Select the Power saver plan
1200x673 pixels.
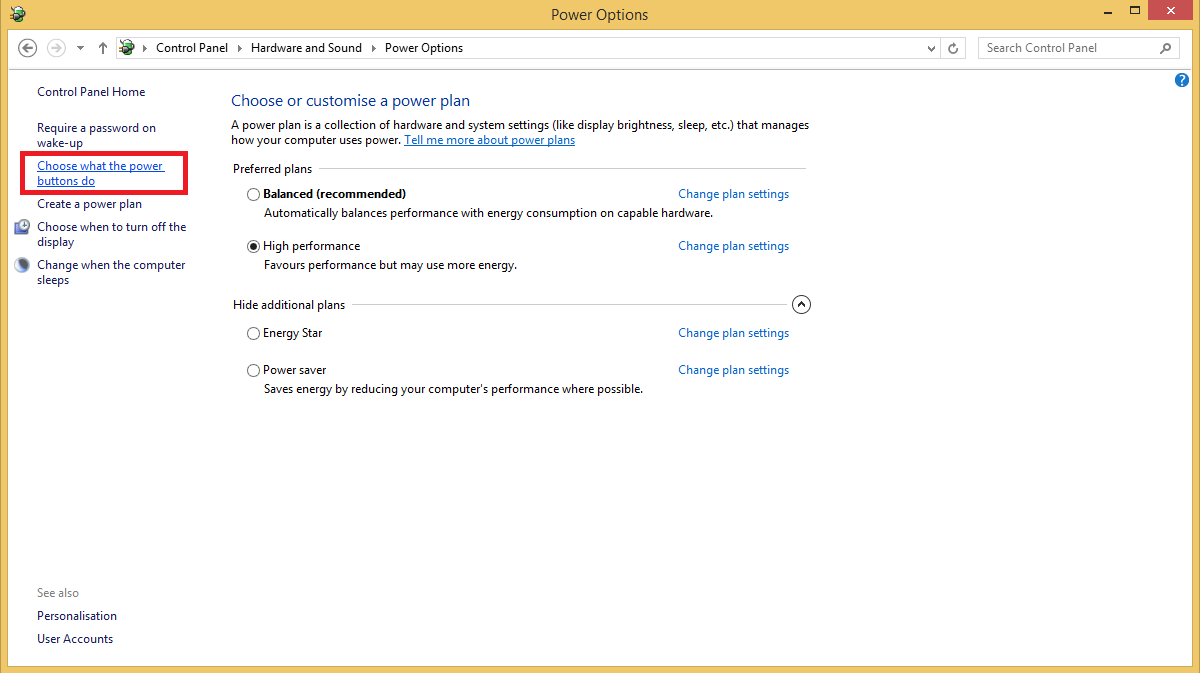pyautogui.click(x=253, y=371)
